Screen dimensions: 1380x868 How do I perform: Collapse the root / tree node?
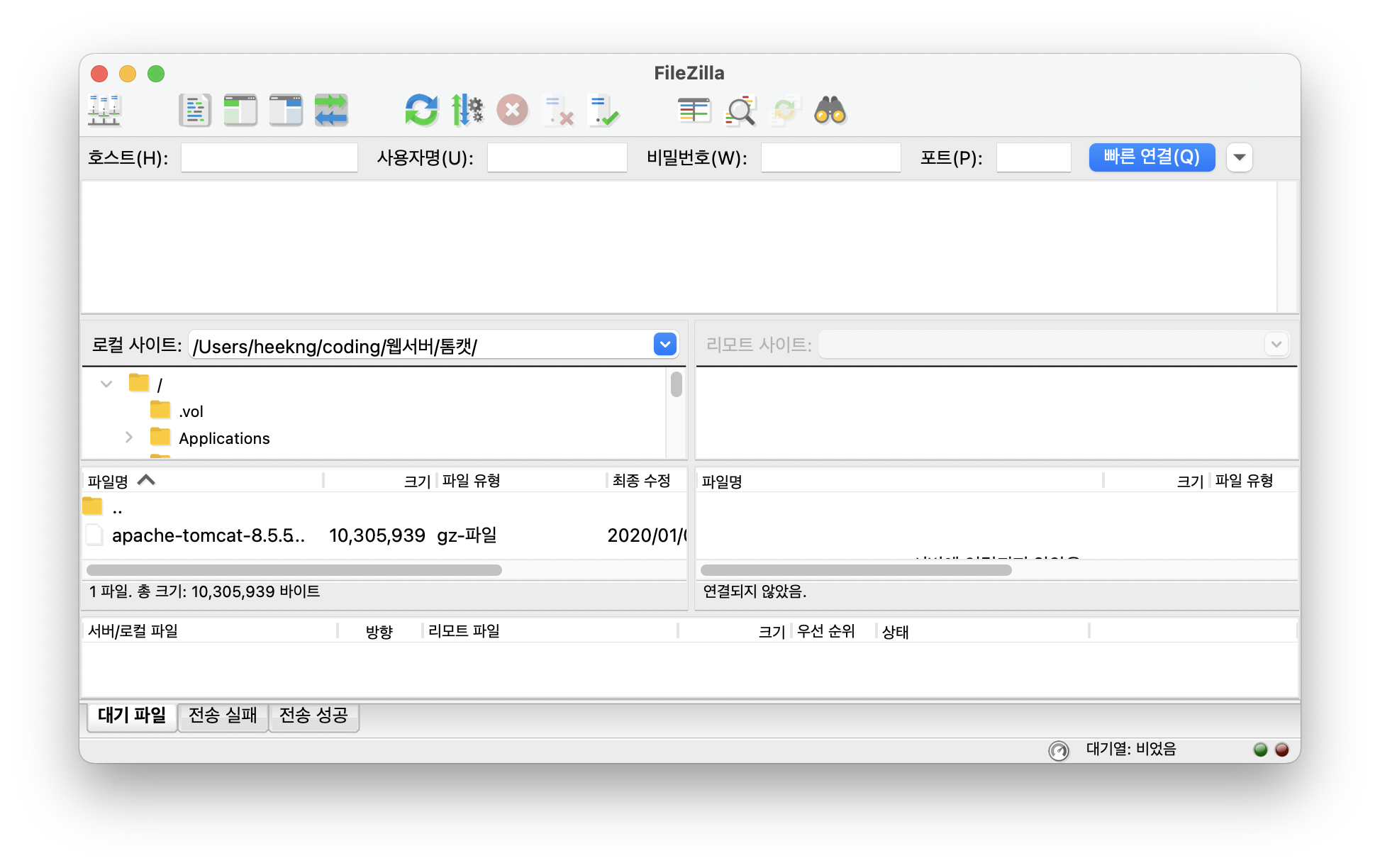tap(107, 384)
